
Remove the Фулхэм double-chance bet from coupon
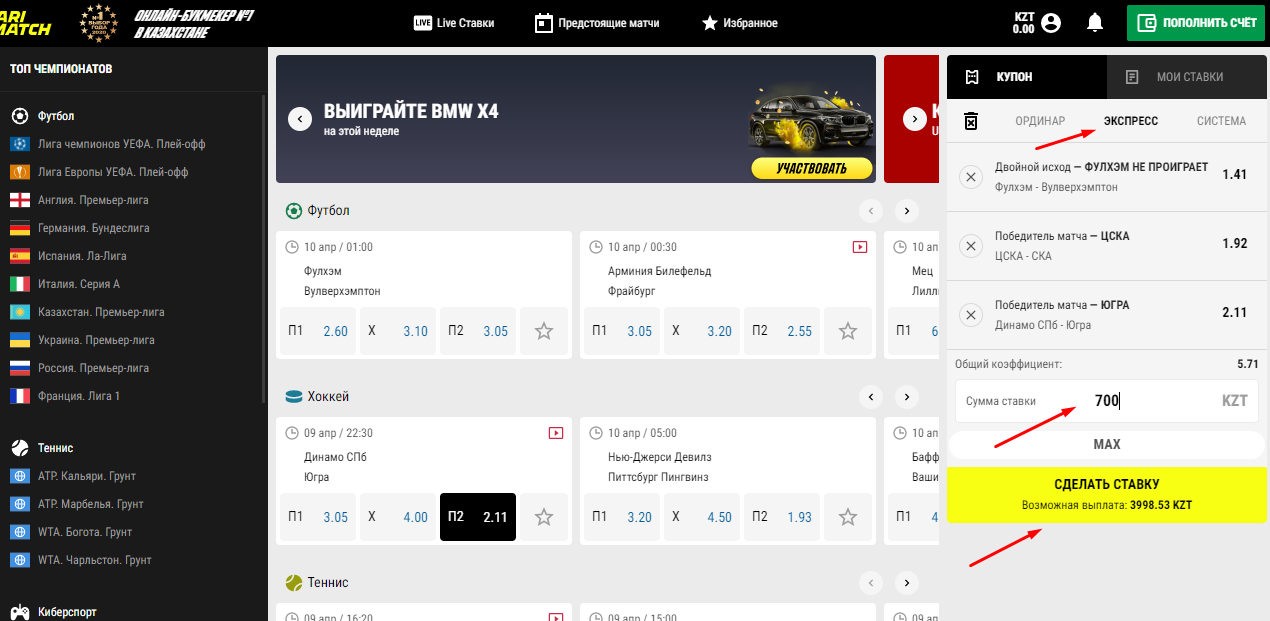click(971, 177)
